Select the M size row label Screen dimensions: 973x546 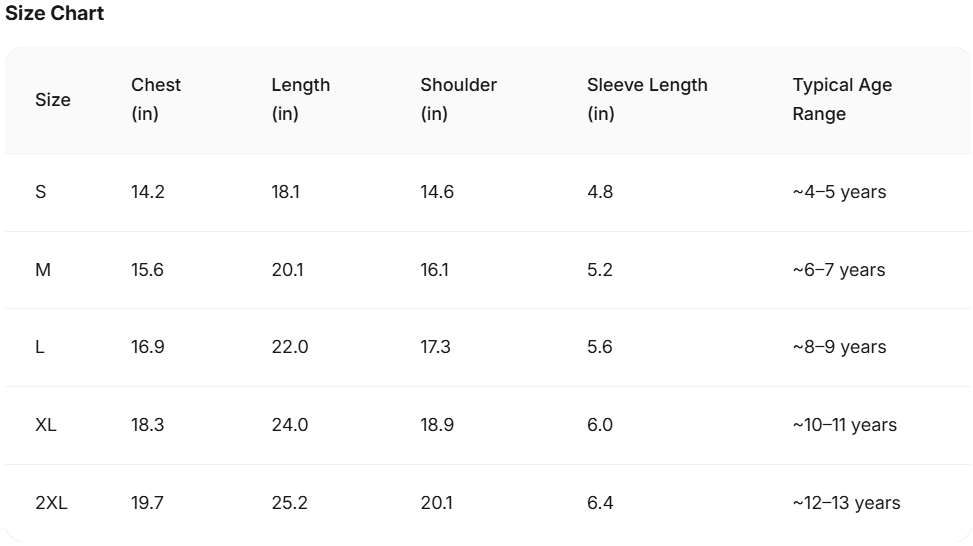(43, 270)
